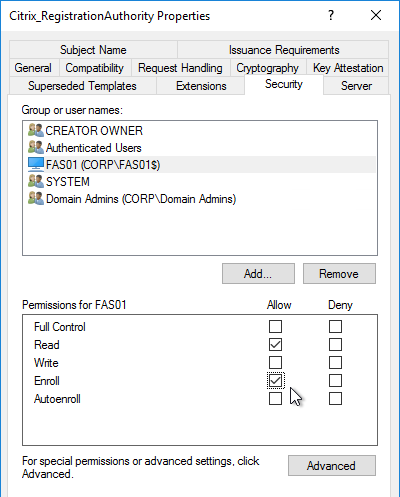Close the Properties dialog window
Viewport: 400px width, 497px height.
[x=376, y=15]
